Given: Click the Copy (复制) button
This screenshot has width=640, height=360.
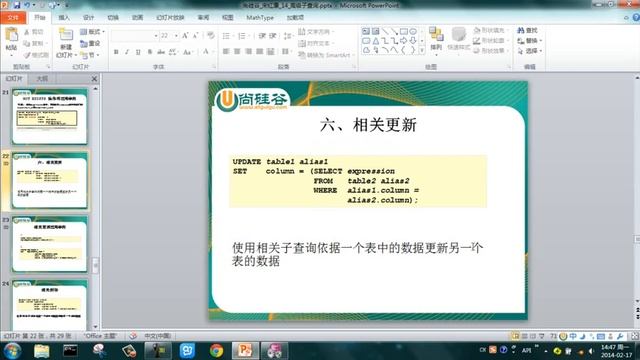Looking at the screenshot, I should tap(34, 43).
